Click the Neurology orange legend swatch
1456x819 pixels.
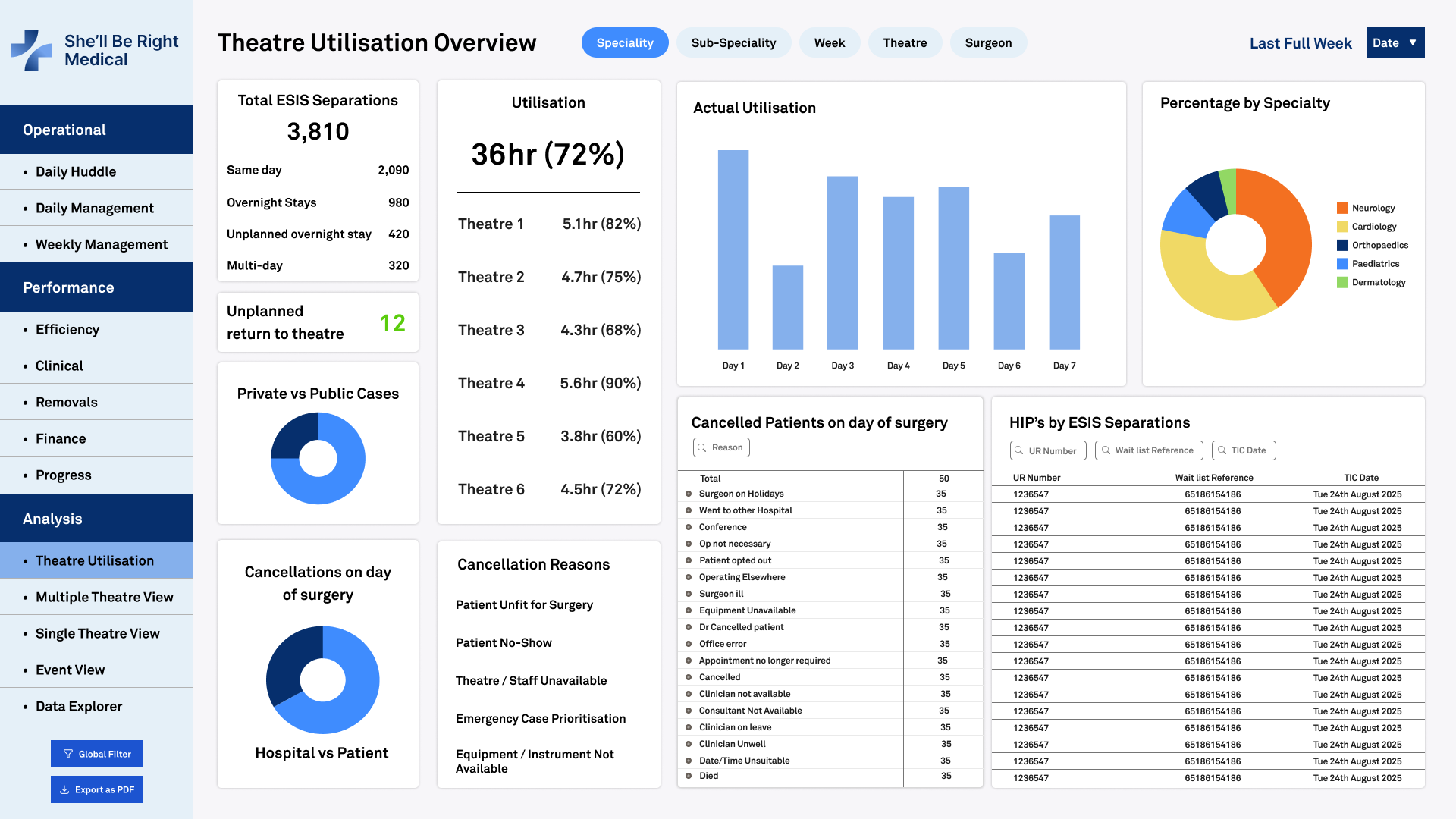(x=1342, y=208)
